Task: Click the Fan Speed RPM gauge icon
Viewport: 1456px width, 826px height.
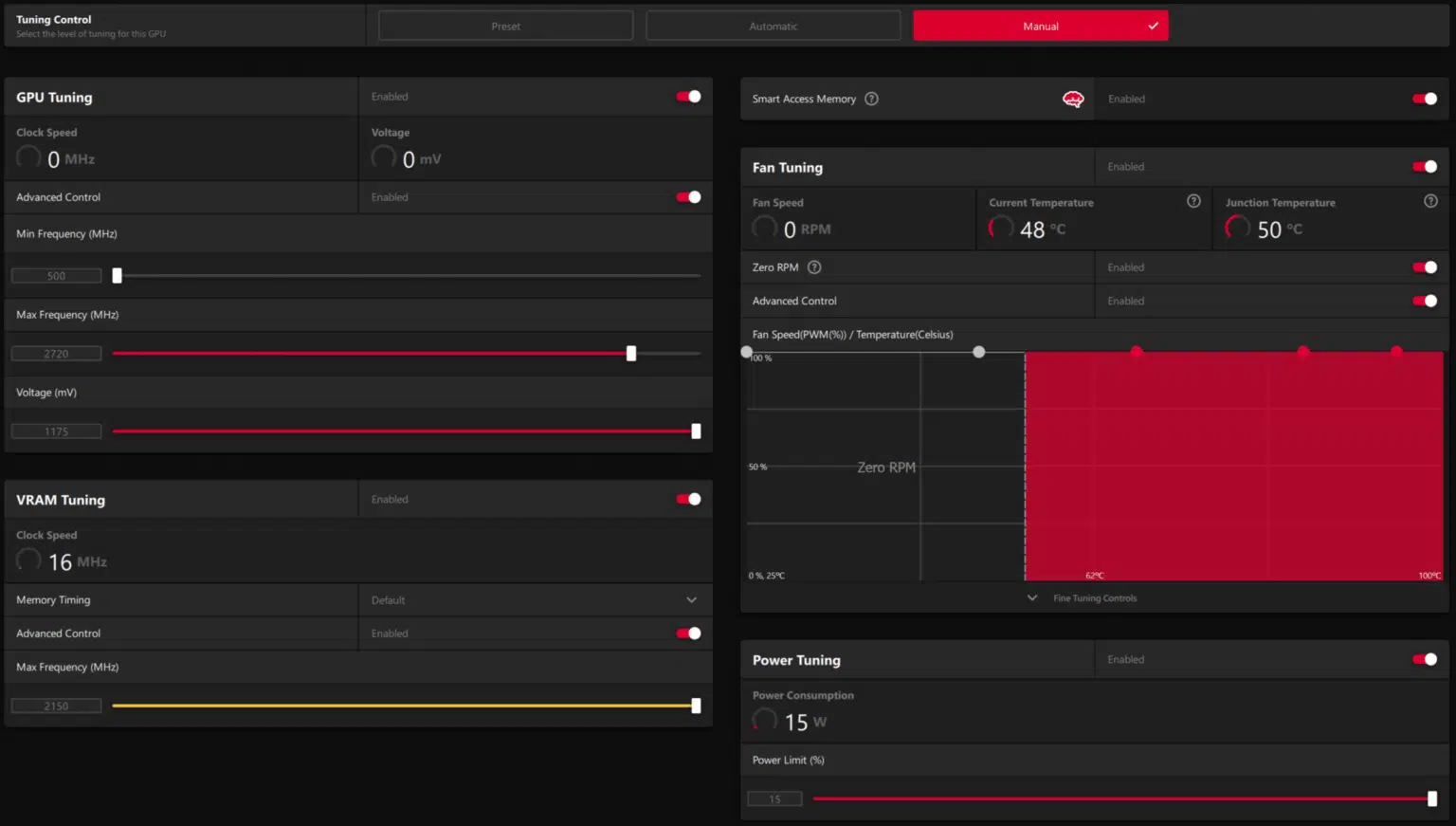Action: [x=764, y=227]
